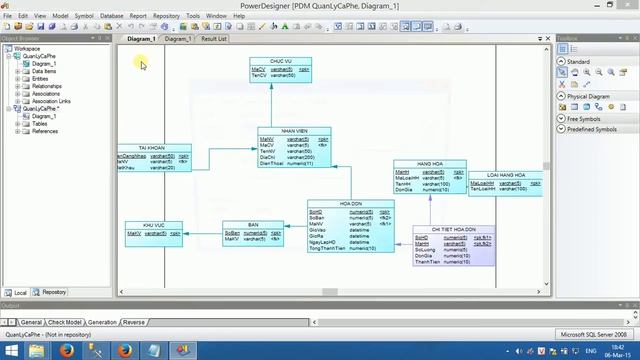Collapse the Physical Diagram toolbox section
This screenshot has width=640, height=360.
point(561,96)
